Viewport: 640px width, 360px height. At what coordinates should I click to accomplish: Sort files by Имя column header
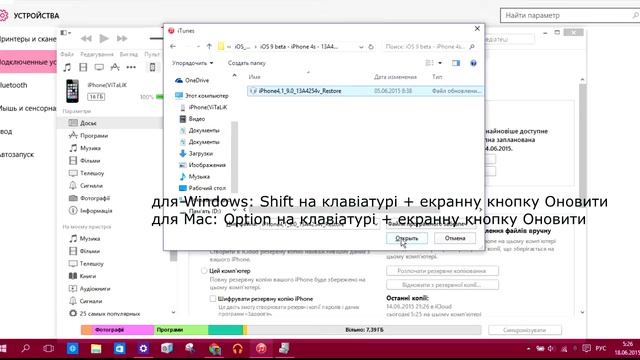coord(254,77)
